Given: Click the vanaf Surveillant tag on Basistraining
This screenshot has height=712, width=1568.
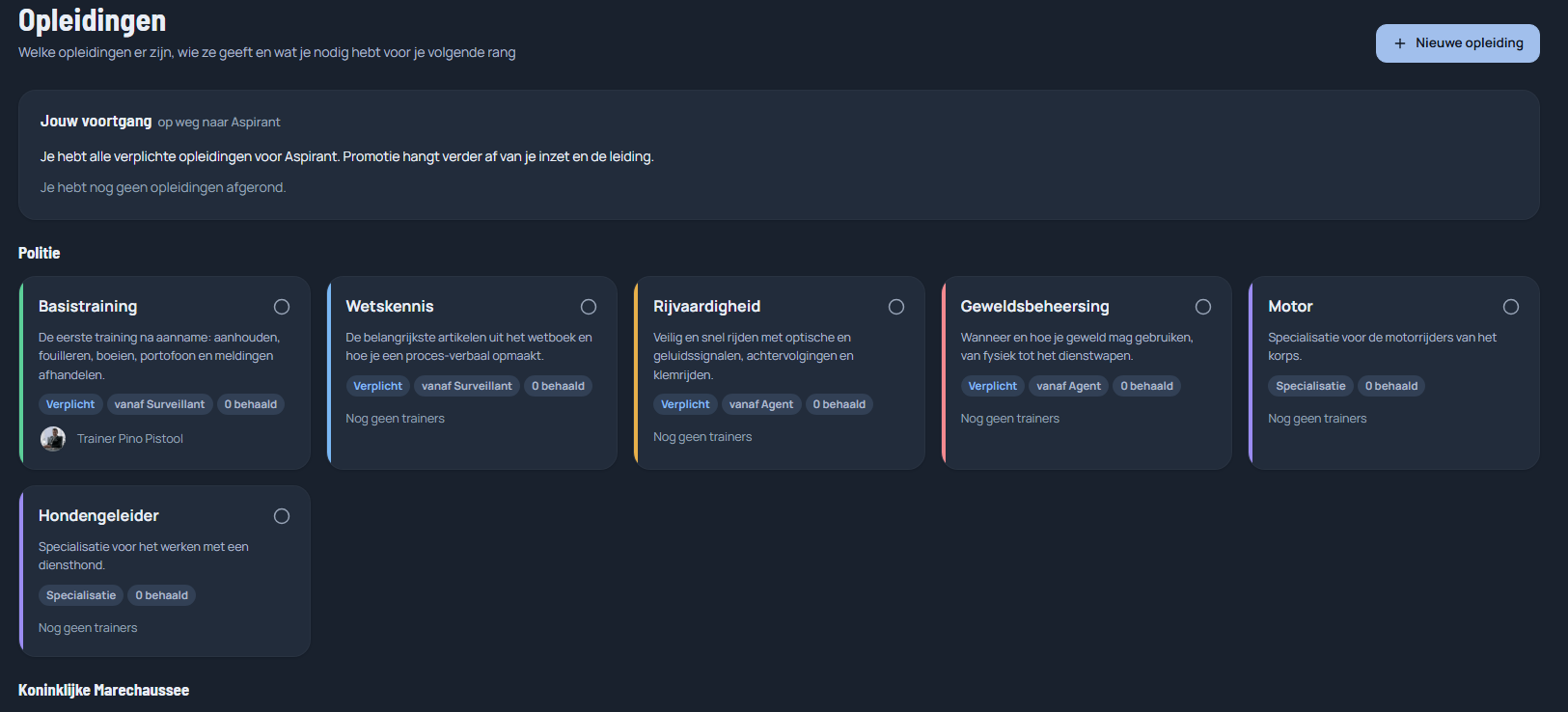Looking at the screenshot, I should (x=159, y=404).
